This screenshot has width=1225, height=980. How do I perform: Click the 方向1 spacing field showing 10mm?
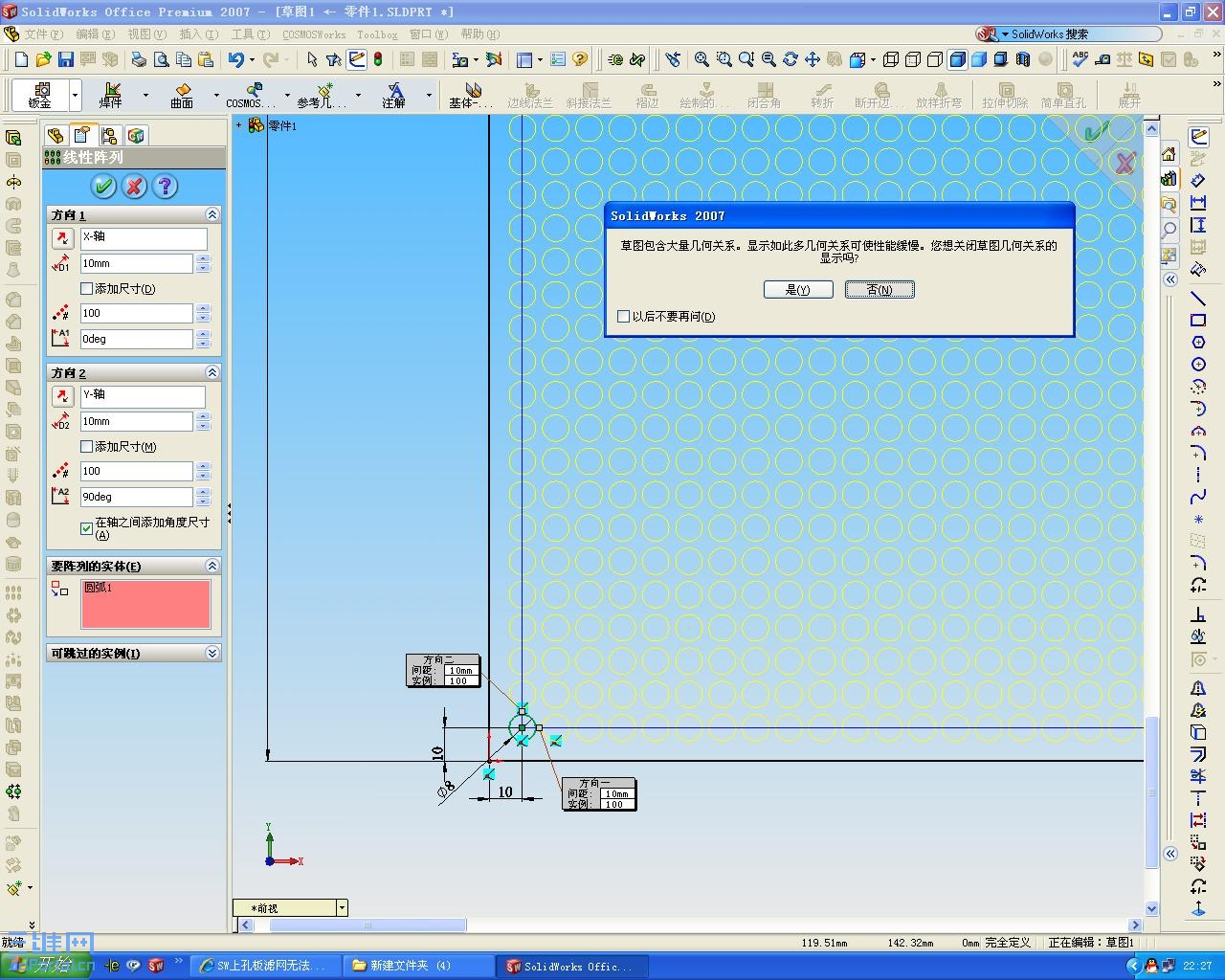pyautogui.click(x=137, y=263)
